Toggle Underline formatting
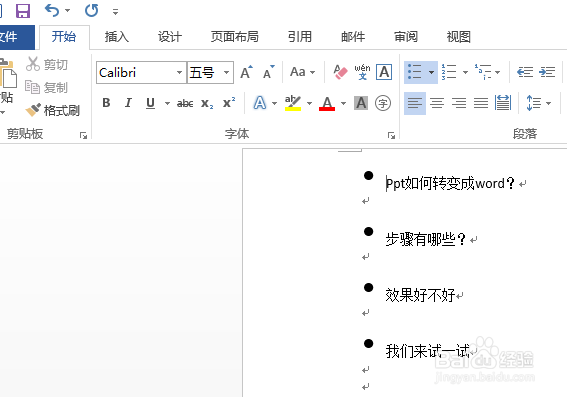This screenshot has height=397, width=567. 150,103
